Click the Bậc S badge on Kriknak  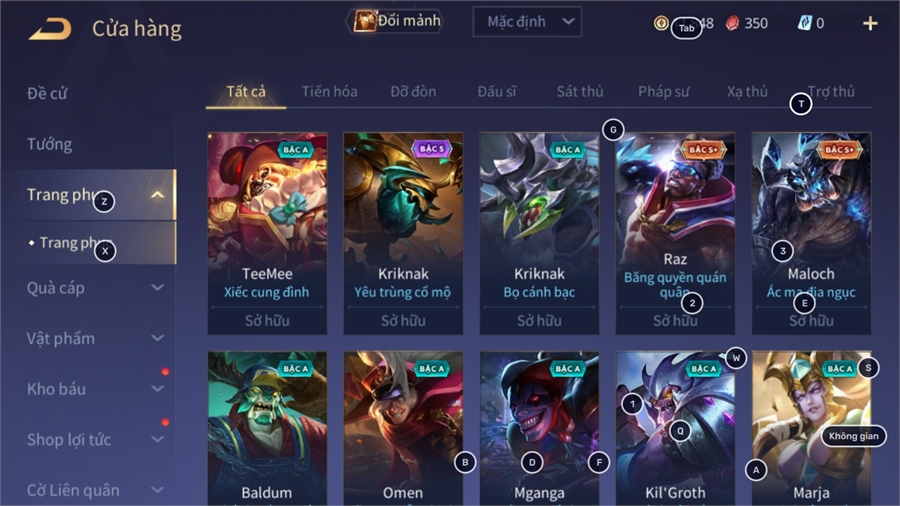(x=432, y=149)
